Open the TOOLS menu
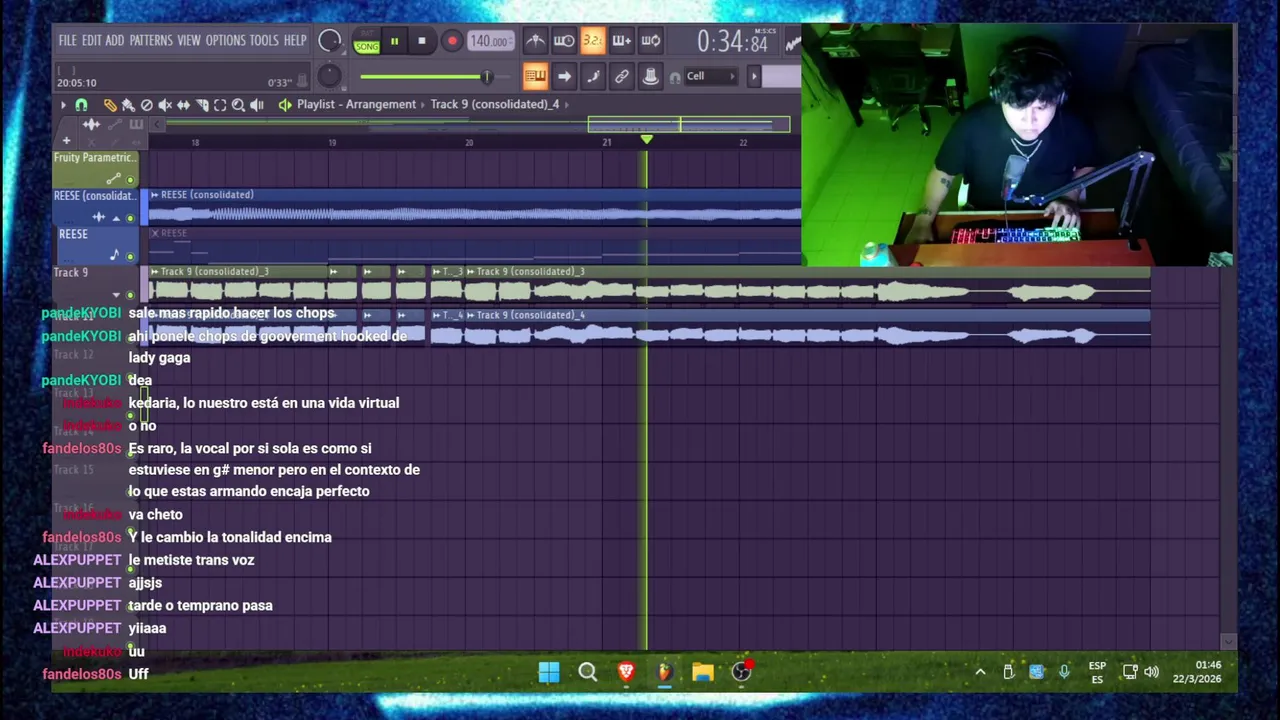 point(264,41)
